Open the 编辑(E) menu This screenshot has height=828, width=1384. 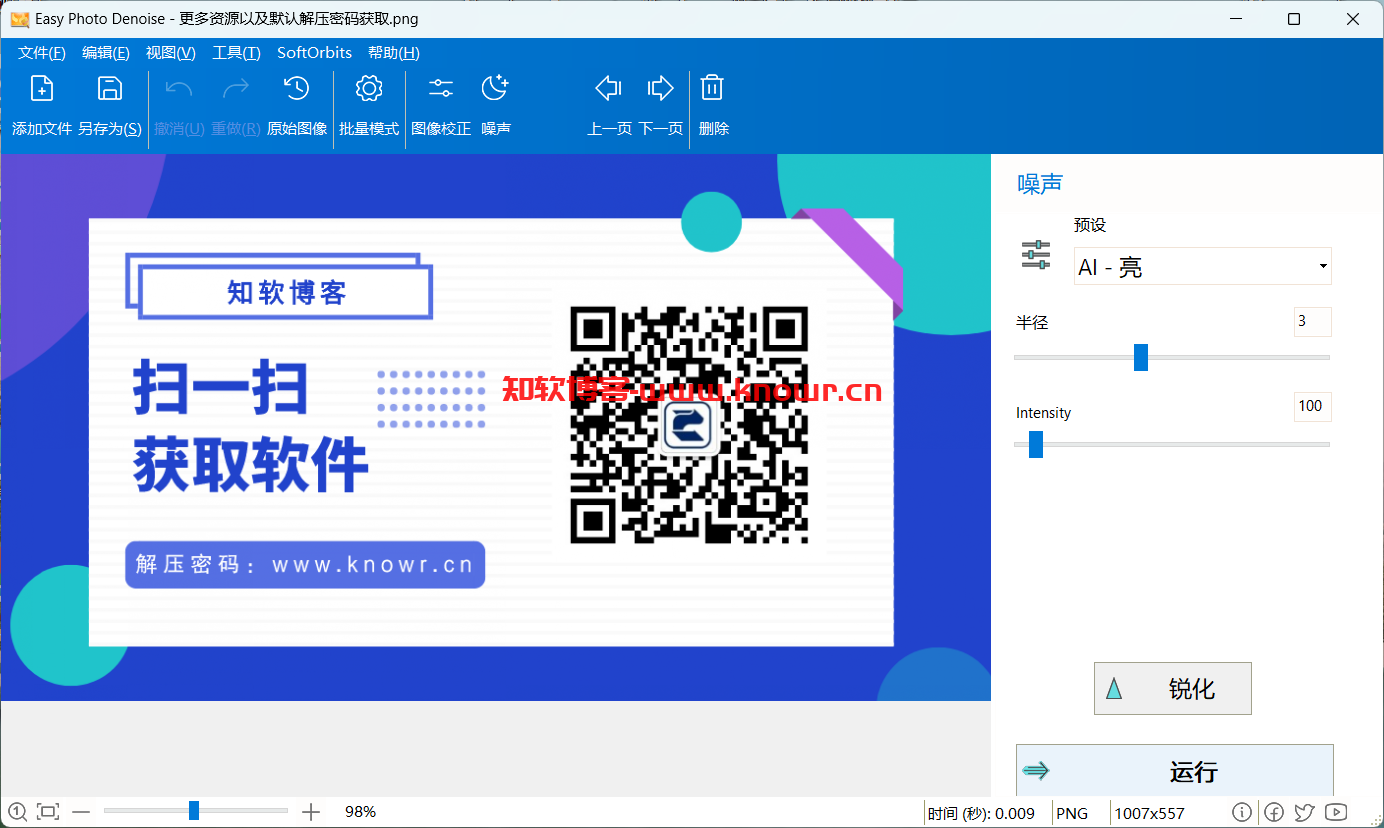(x=106, y=53)
